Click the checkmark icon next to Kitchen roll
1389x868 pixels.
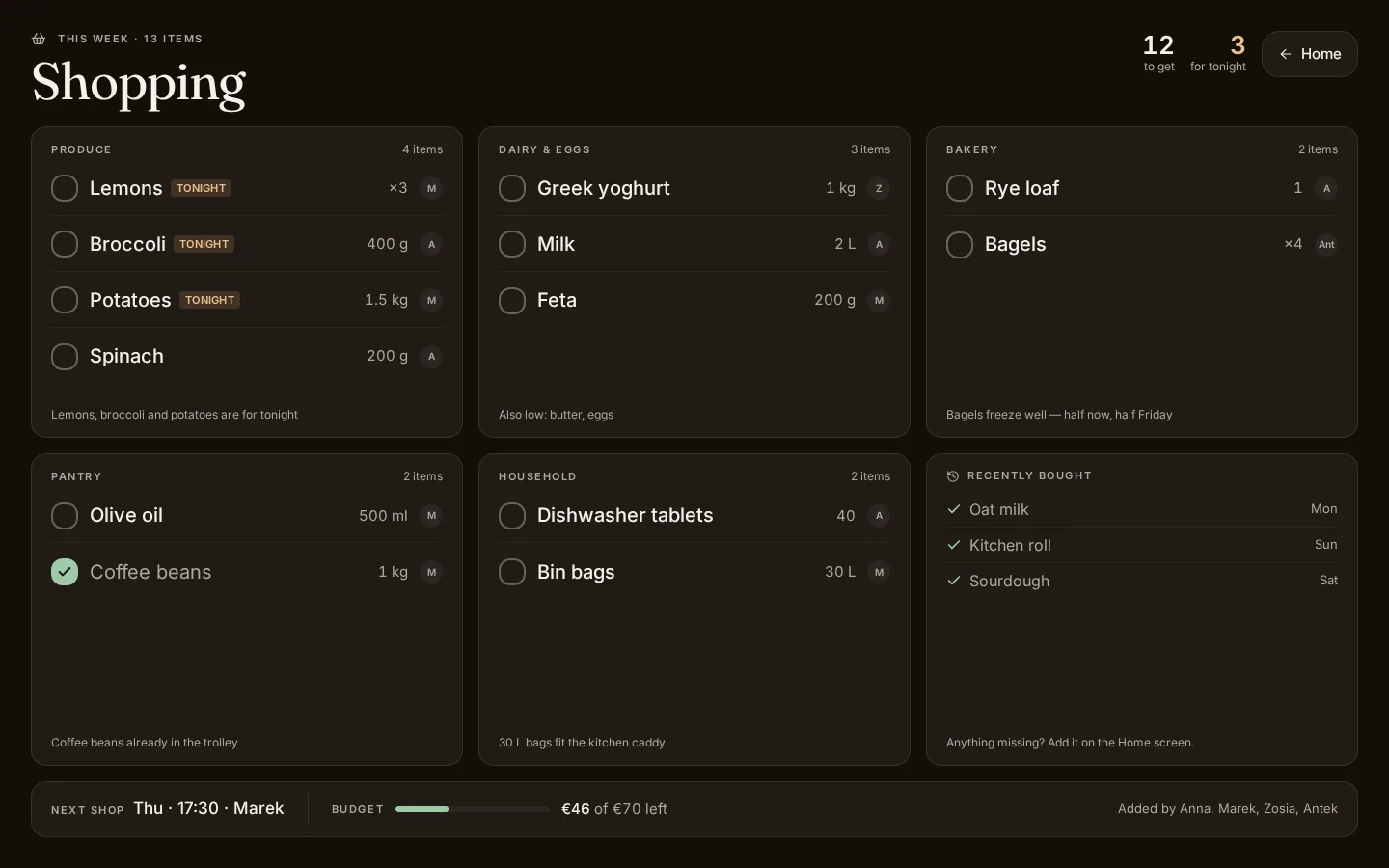[x=954, y=545]
